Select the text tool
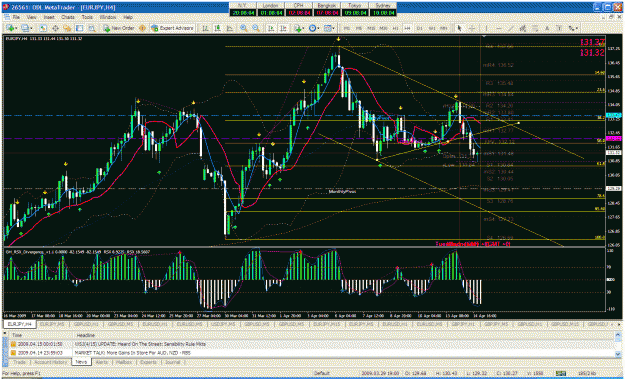 coord(547,28)
